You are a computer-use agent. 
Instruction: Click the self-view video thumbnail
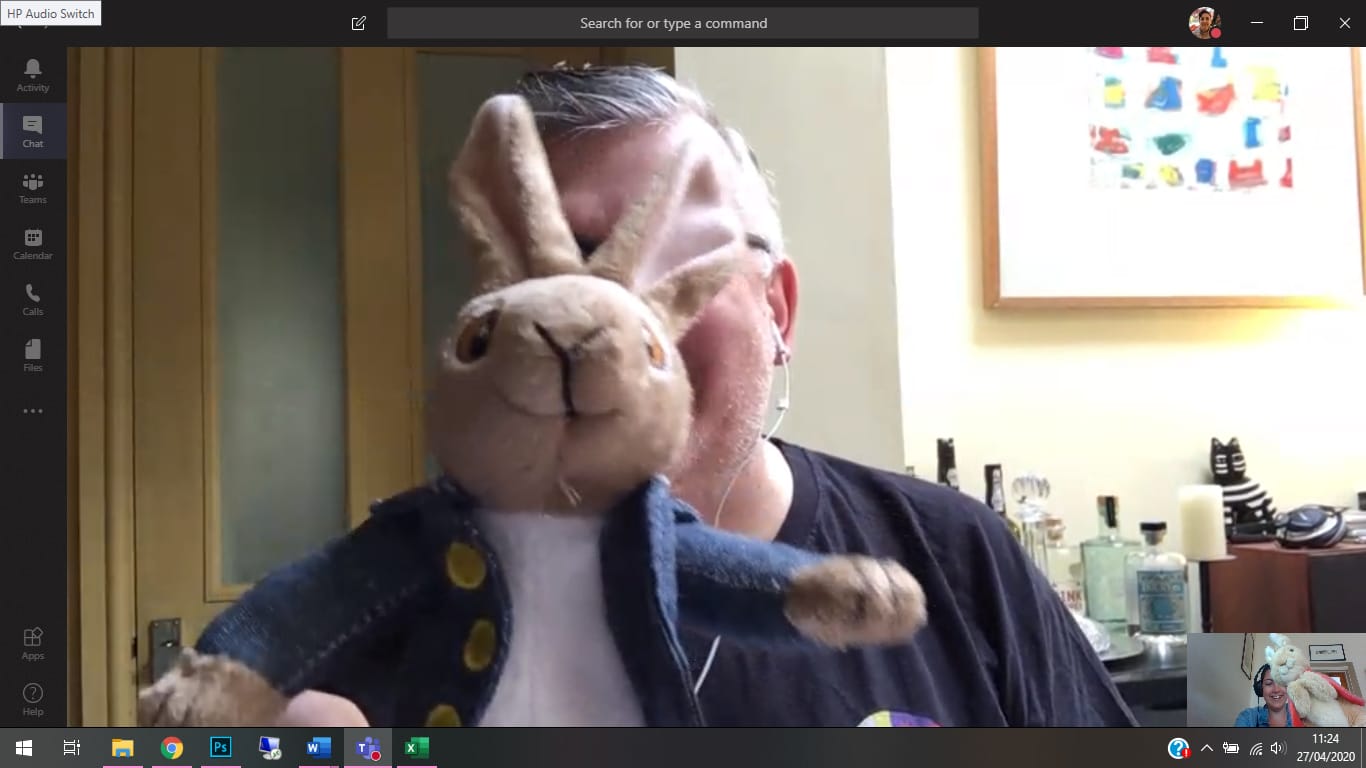click(x=1276, y=680)
